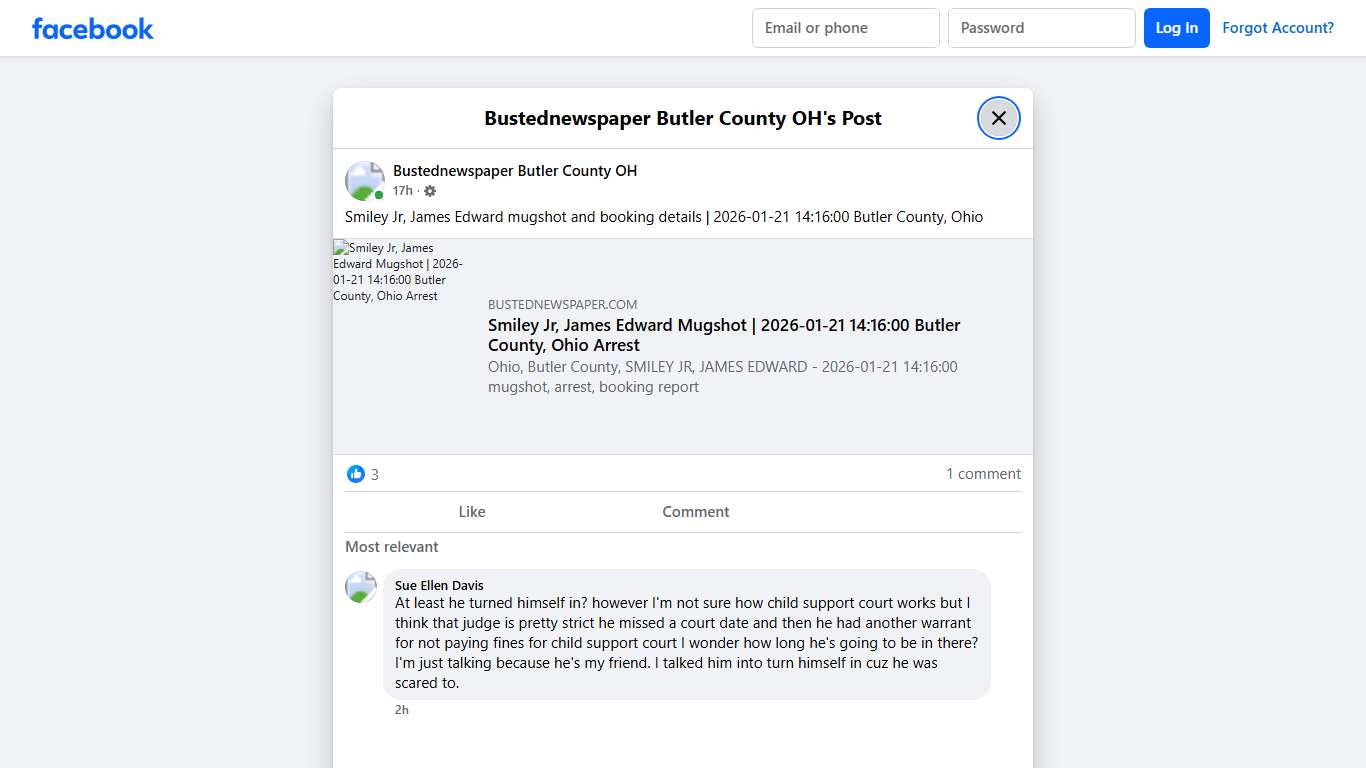1366x768 pixels.
Task: Click Sue Ellen Davis's profile avatar
Action: click(360, 587)
